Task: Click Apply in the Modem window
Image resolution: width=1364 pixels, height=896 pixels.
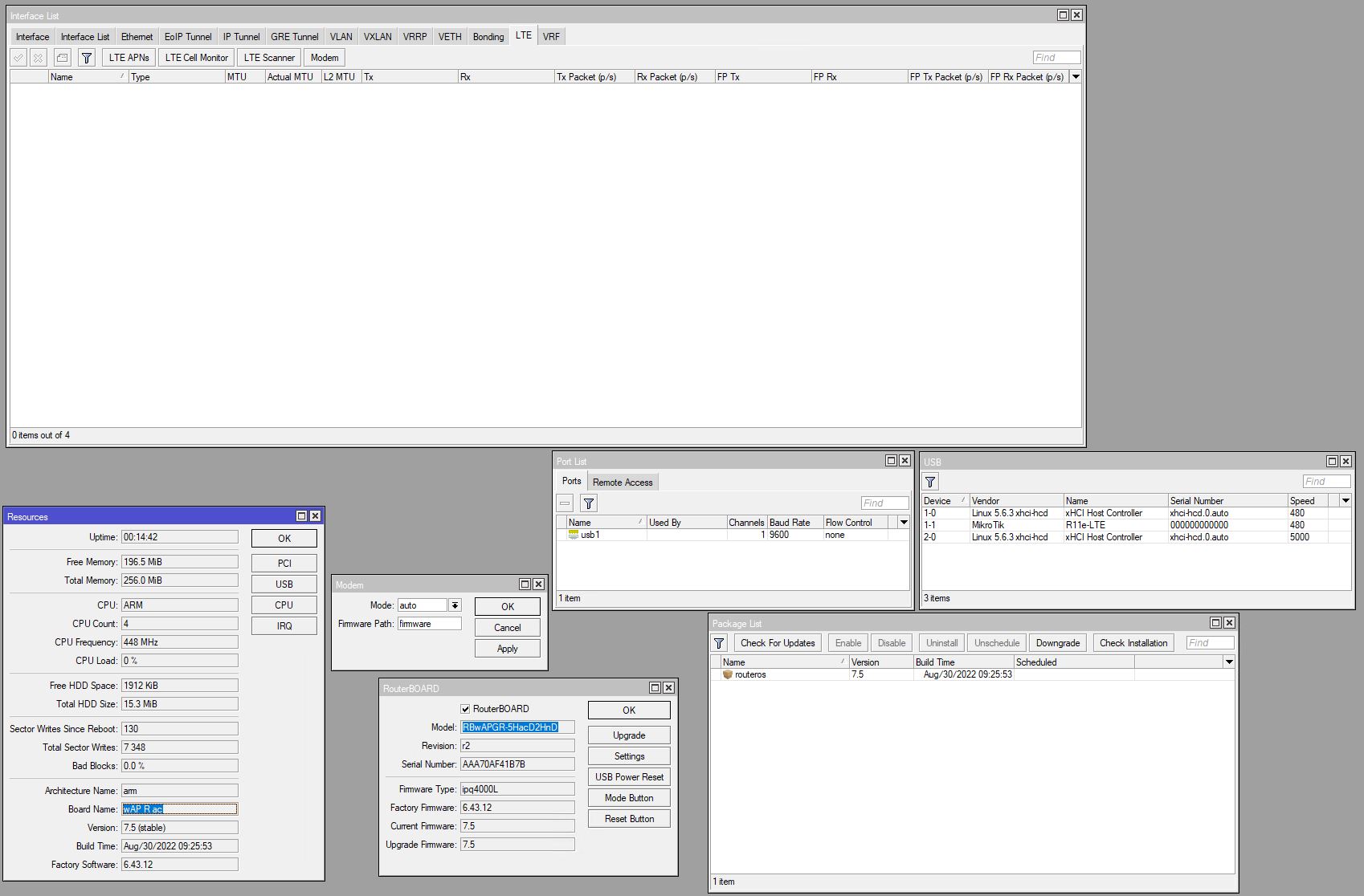Action: (508, 649)
